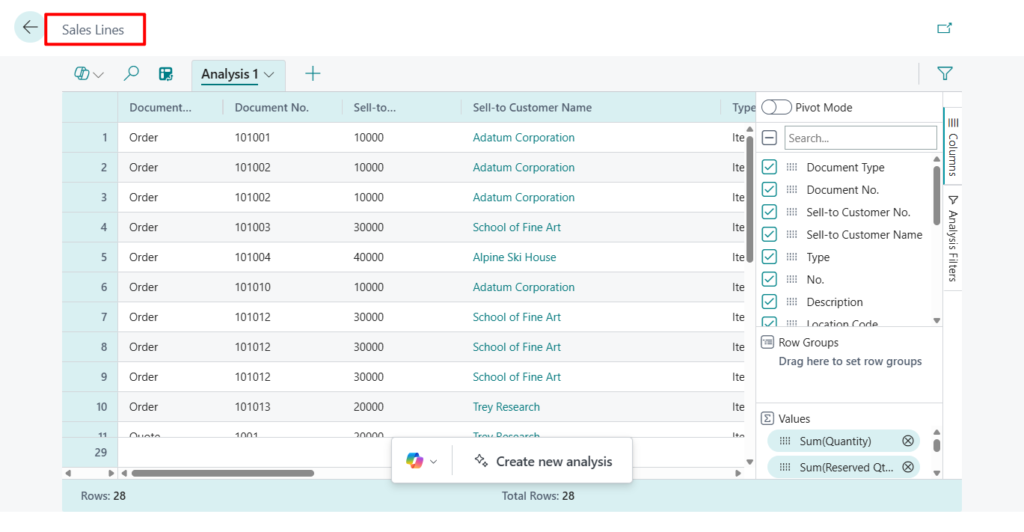Viewport: 1024px width, 532px height.
Task: Click the column search input field
Action: tap(860, 138)
